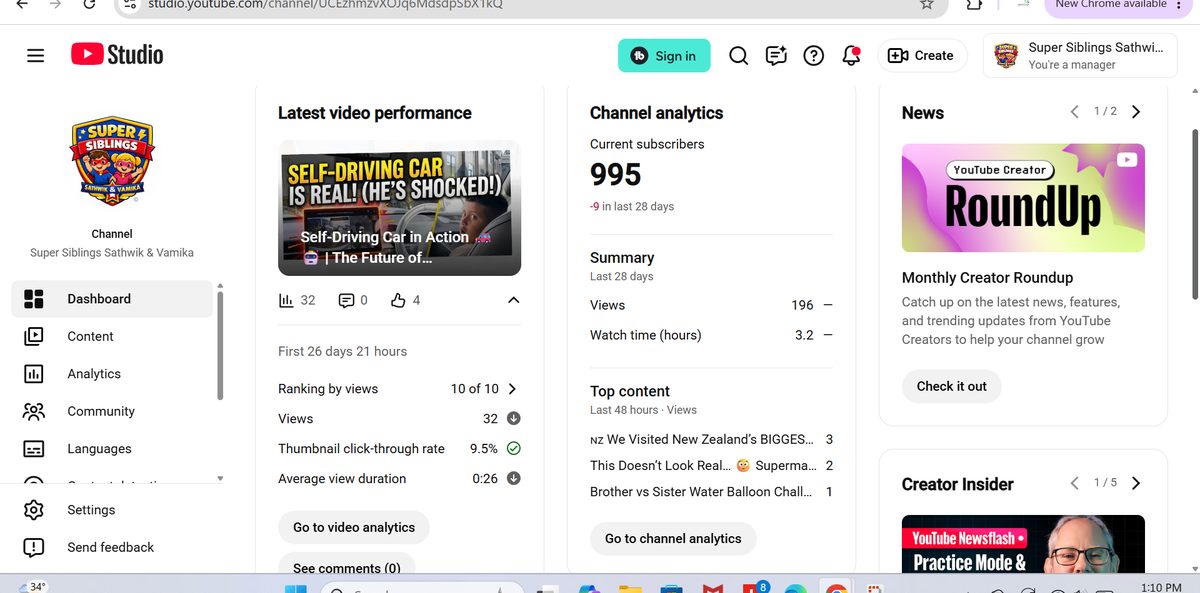Click the page vertical scrollbar

[1194, 214]
